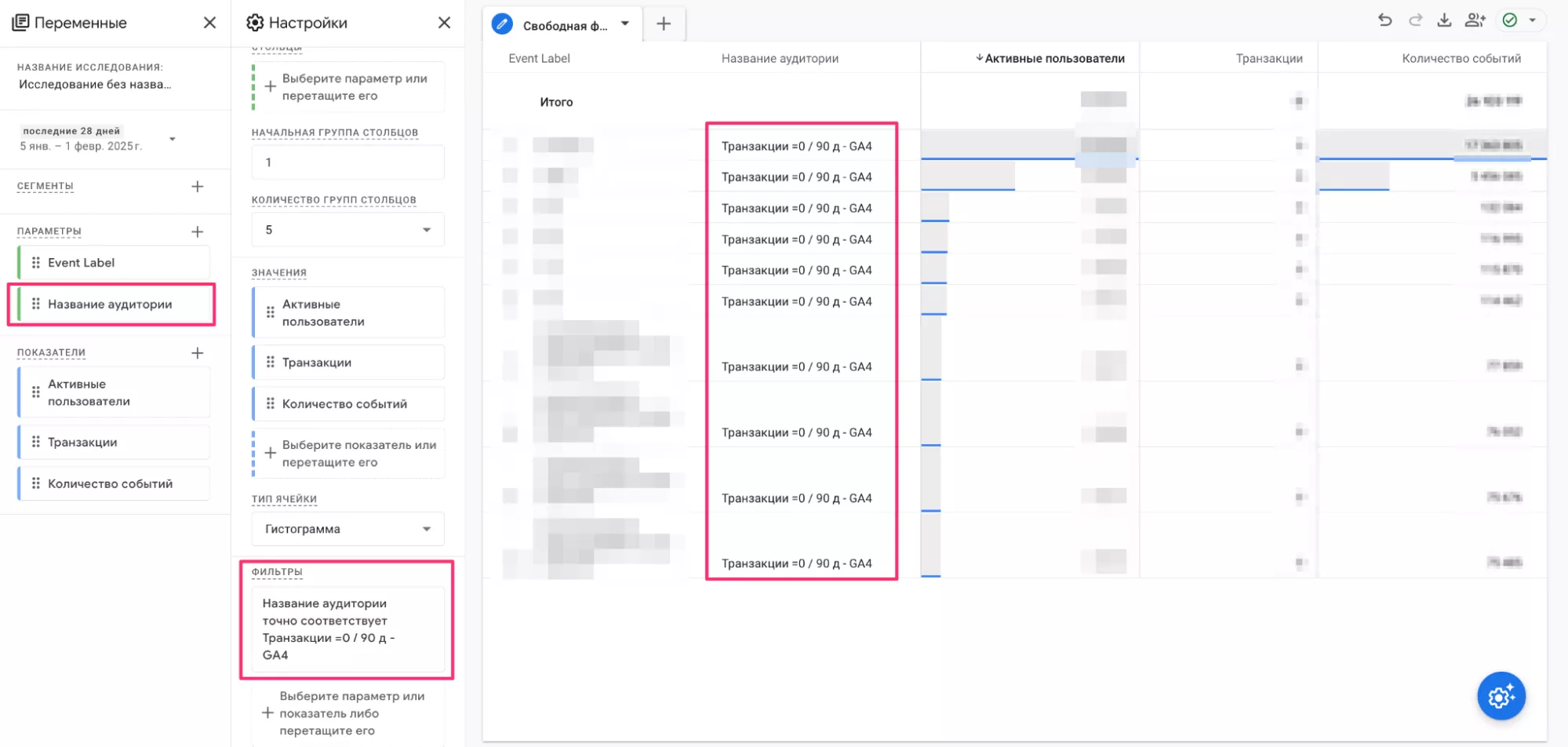This screenshot has height=747, width=1568.
Task: Select the Свободная форма tab
Action: point(564,25)
